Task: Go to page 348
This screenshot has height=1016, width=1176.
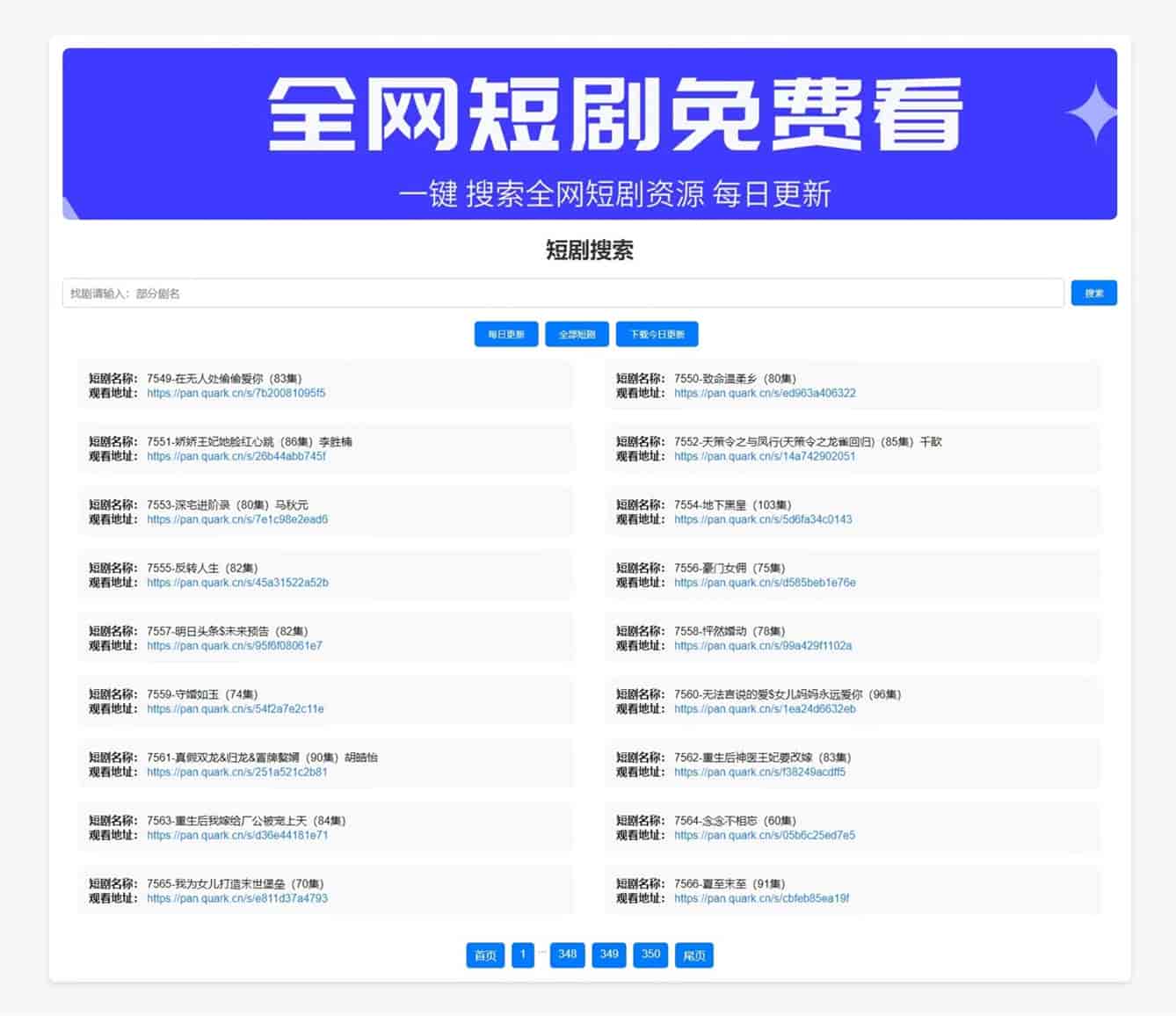Action: coord(568,954)
